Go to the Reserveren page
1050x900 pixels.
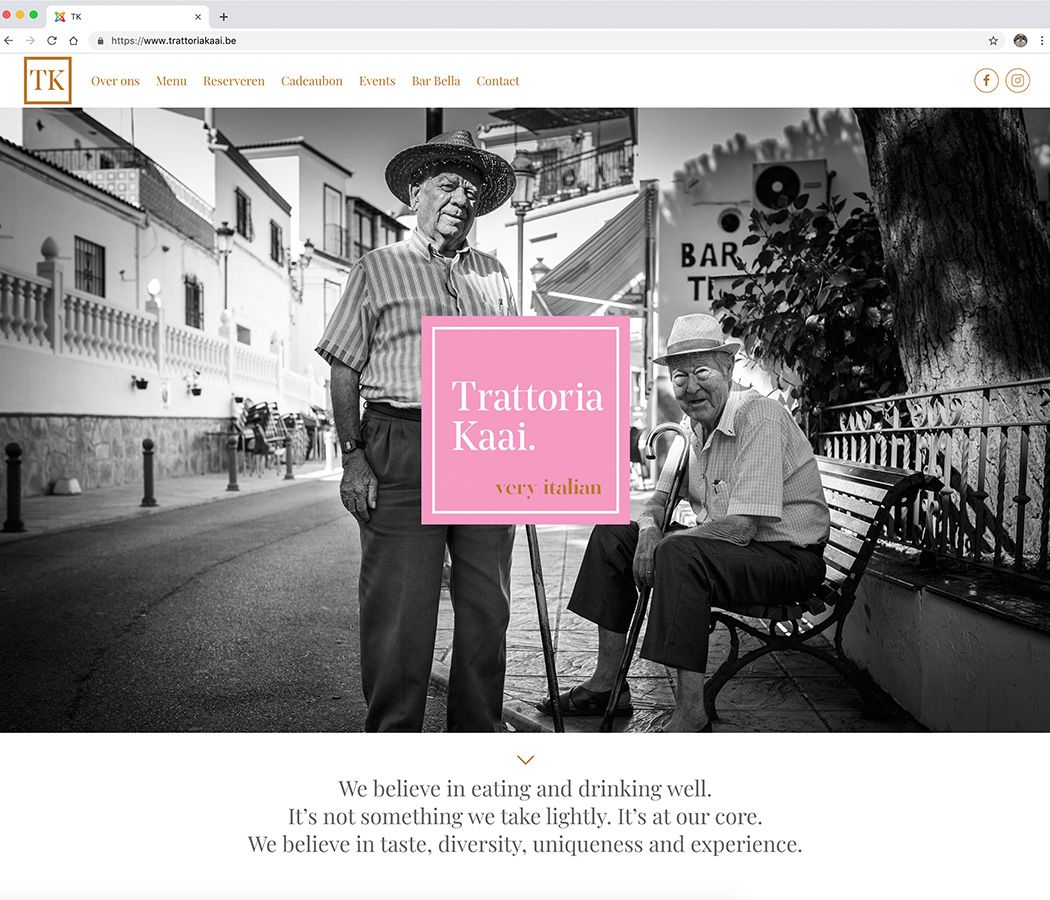click(234, 81)
